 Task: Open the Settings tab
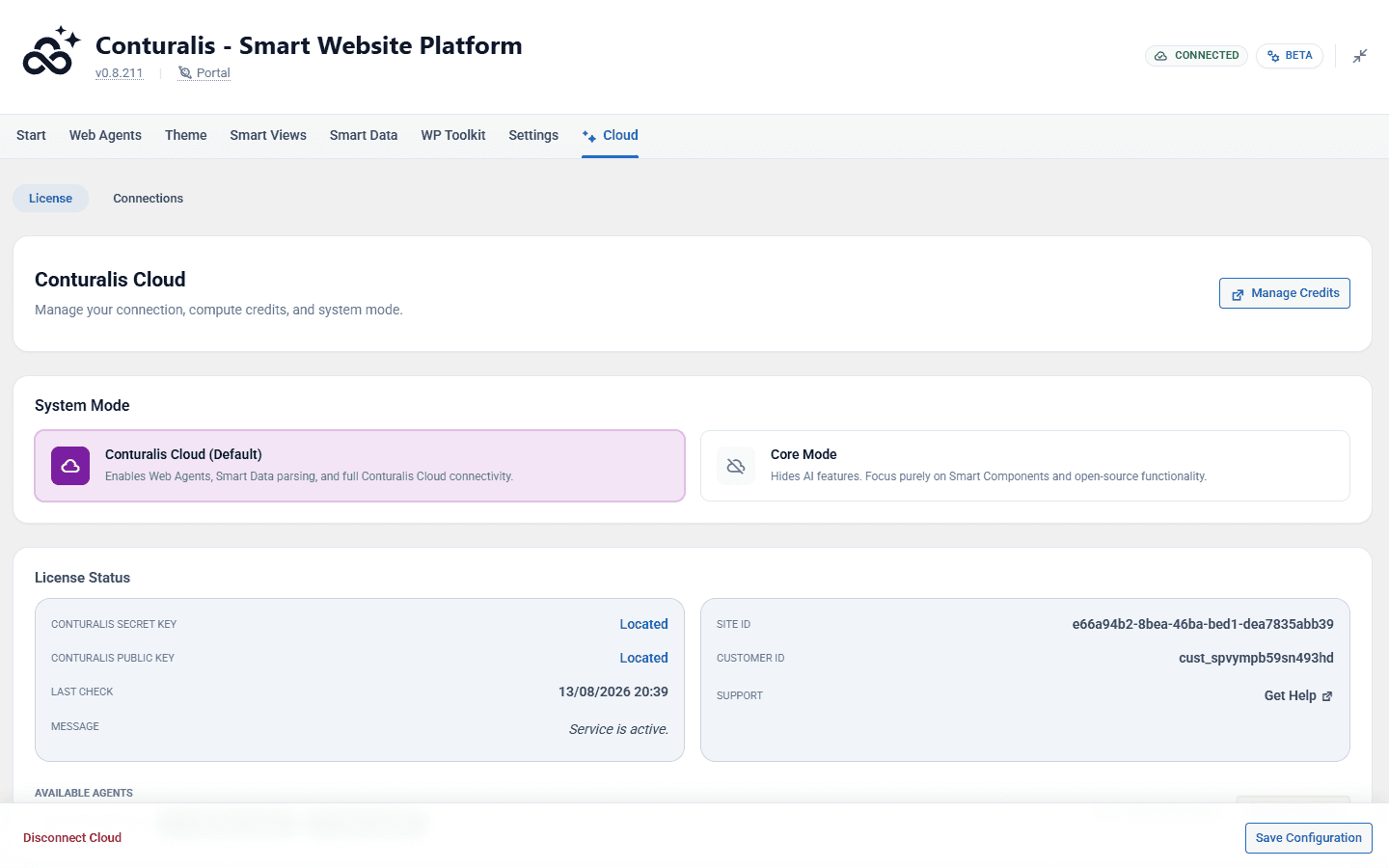(x=533, y=135)
